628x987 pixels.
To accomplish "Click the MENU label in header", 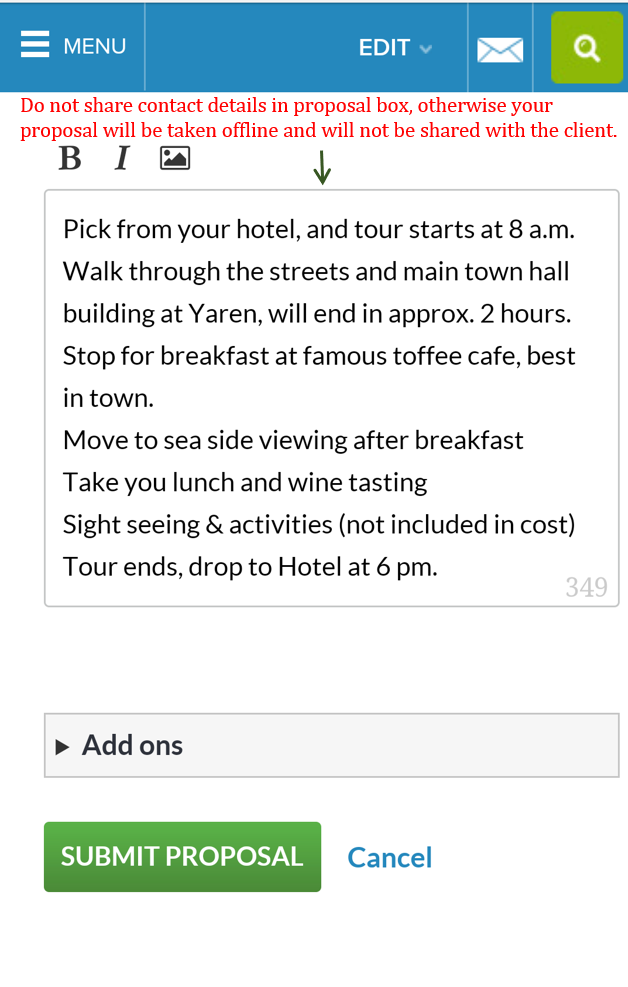I will tap(94, 46).
